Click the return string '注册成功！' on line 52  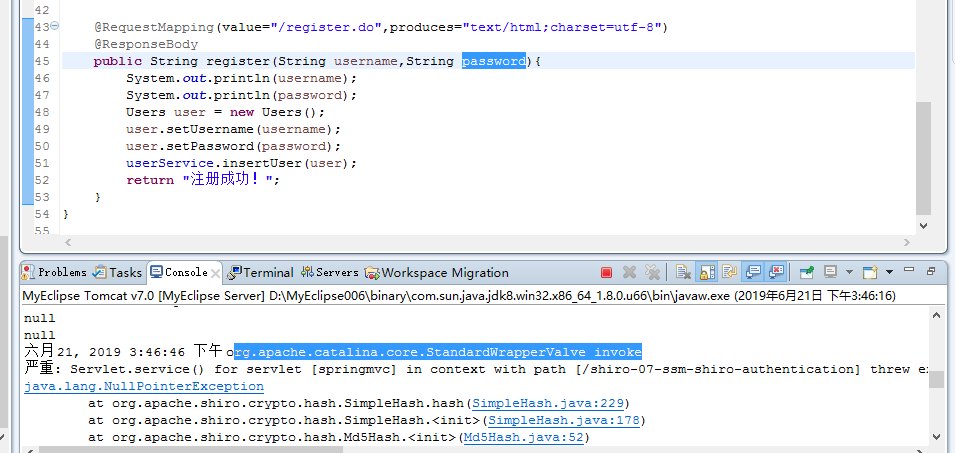point(231,180)
